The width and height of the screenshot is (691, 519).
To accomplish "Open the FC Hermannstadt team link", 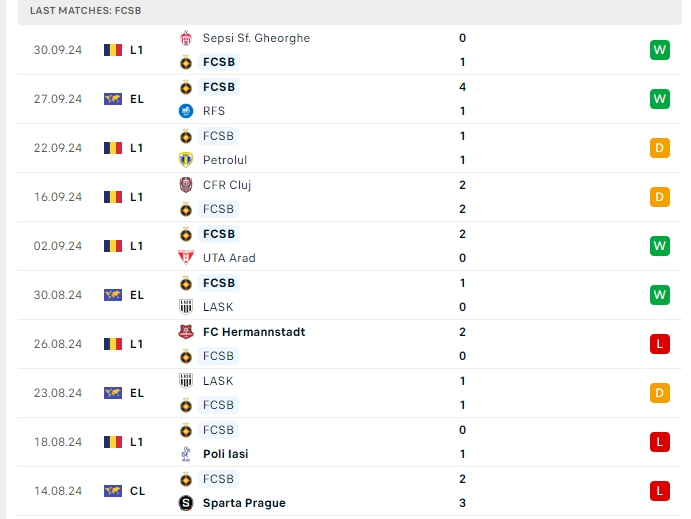I will click(254, 332).
